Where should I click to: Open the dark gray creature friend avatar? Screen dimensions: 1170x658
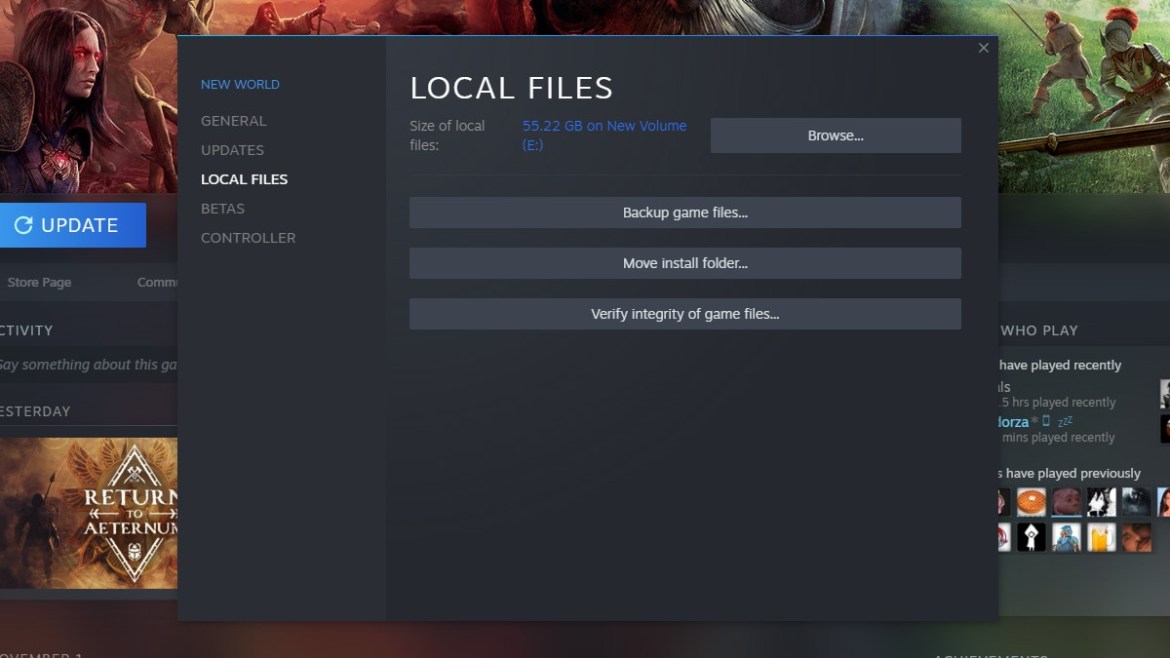click(x=1136, y=502)
